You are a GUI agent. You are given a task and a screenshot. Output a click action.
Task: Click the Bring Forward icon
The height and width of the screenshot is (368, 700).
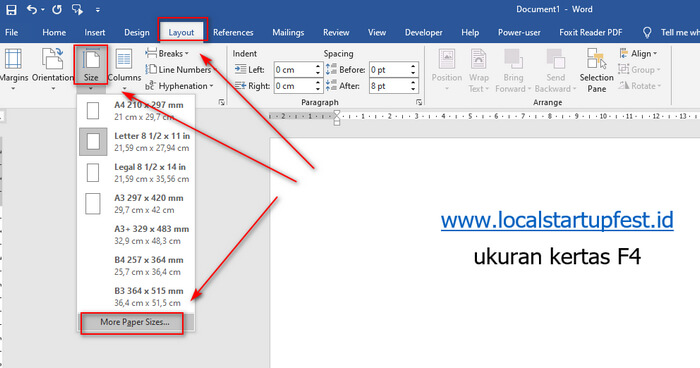(513, 59)
